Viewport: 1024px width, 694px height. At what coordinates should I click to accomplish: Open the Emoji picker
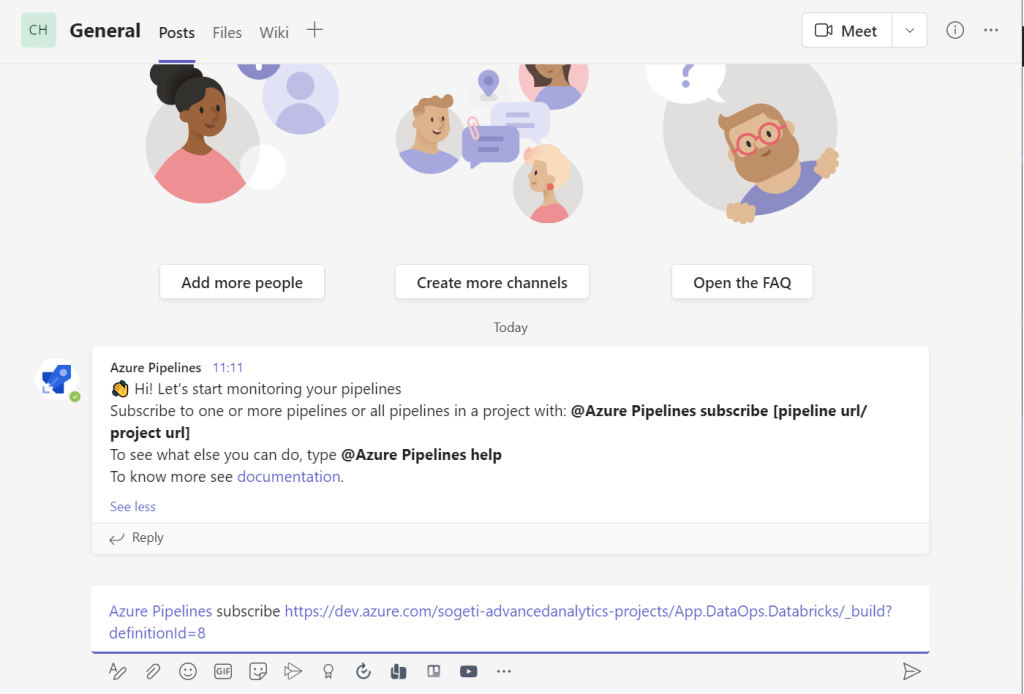point(188,671)
